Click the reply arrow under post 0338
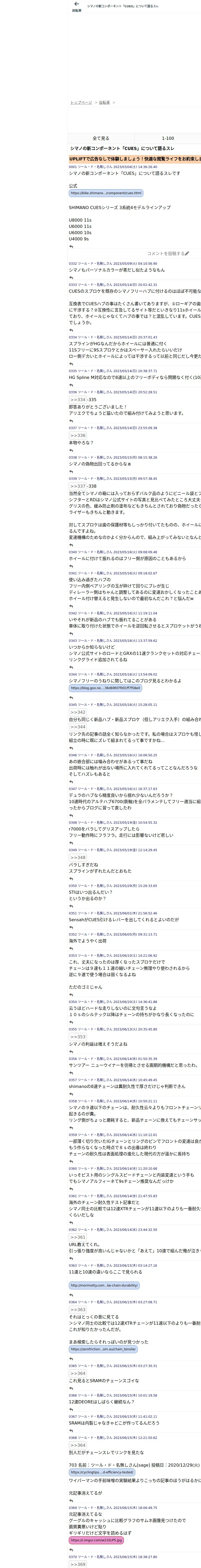The height and width of the screenshot is (1568, 201). click(x=71, y=472)
